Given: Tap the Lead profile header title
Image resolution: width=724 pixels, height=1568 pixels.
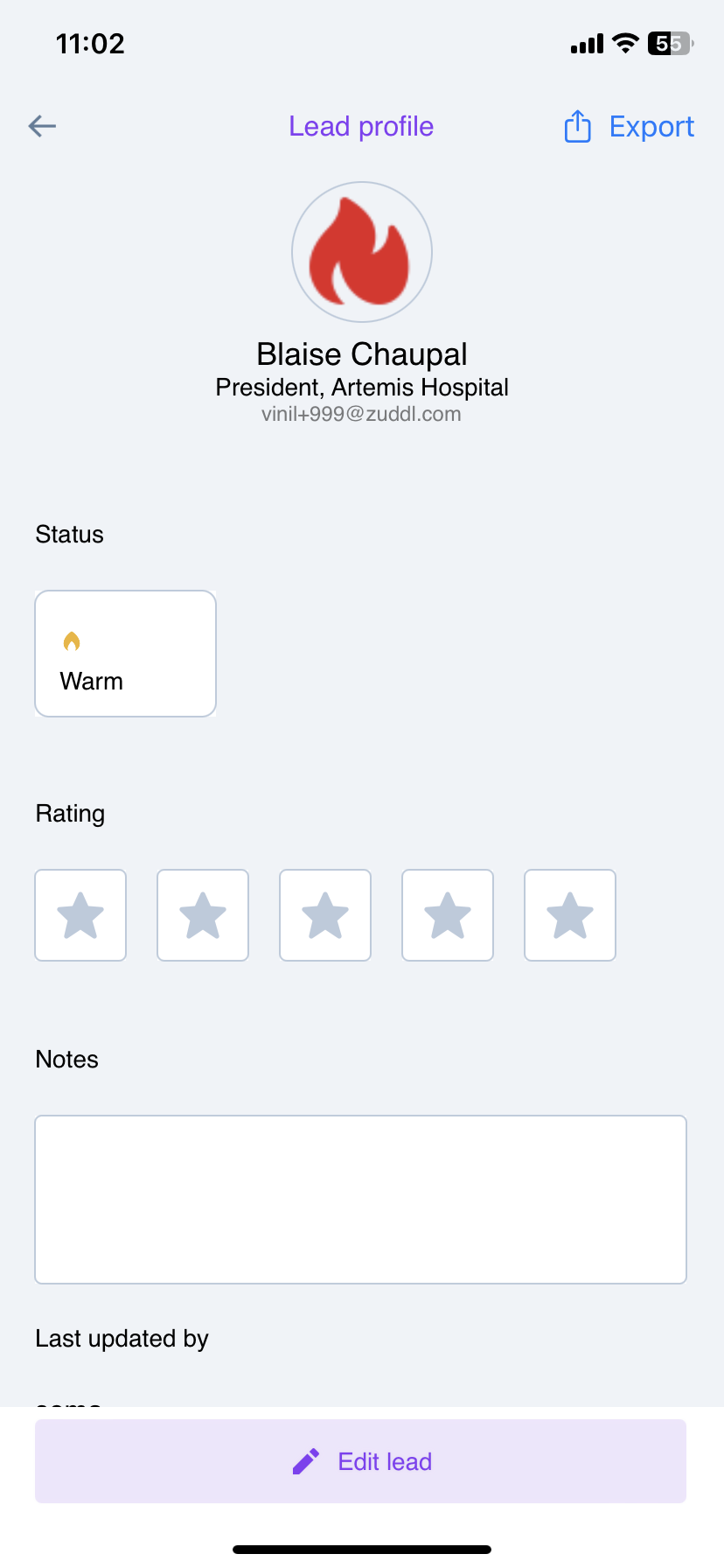Looking at the screenshot, I should (x=361, y=127).
